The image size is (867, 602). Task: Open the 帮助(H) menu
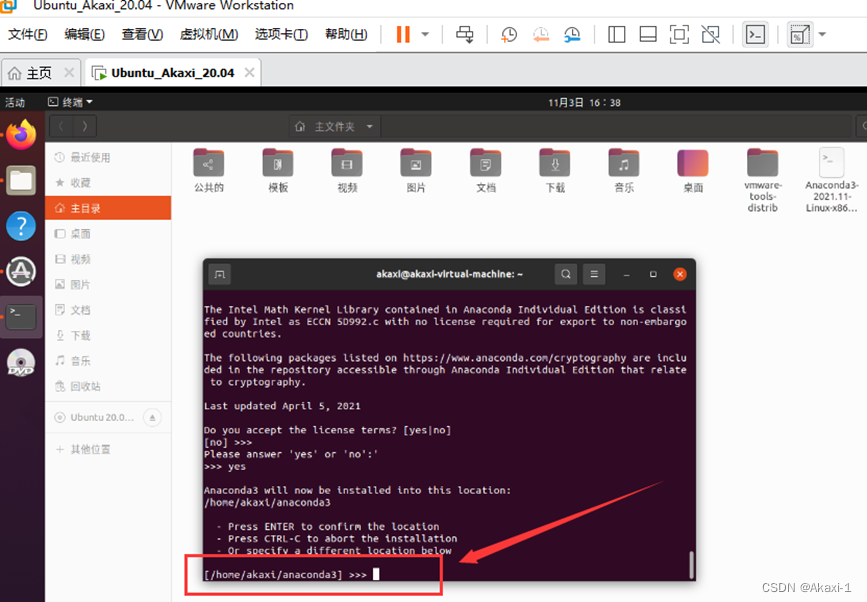pos(346,34)
